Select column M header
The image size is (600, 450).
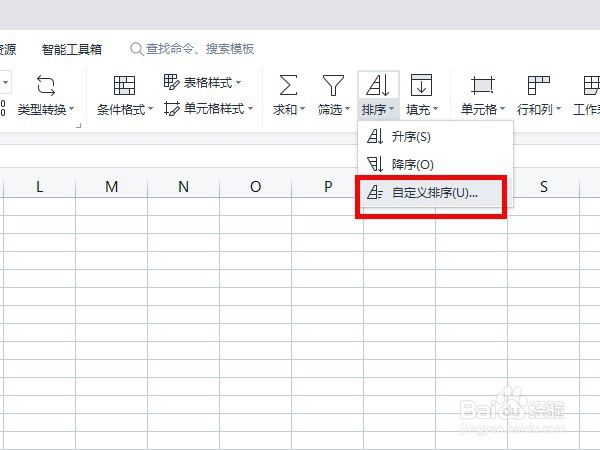click(111, 187)
